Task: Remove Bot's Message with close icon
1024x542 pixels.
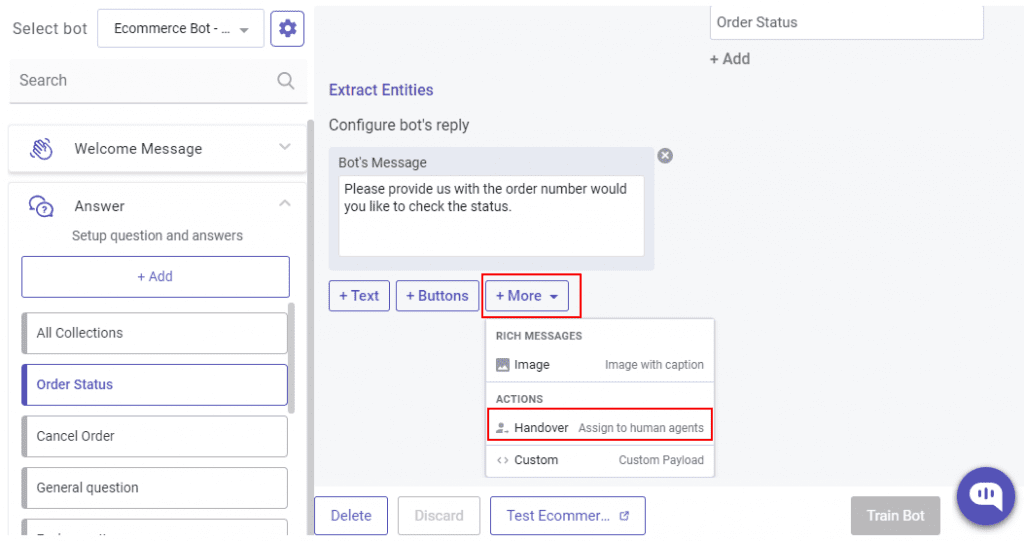Action: pyautogui.click(x=665, y=155)
